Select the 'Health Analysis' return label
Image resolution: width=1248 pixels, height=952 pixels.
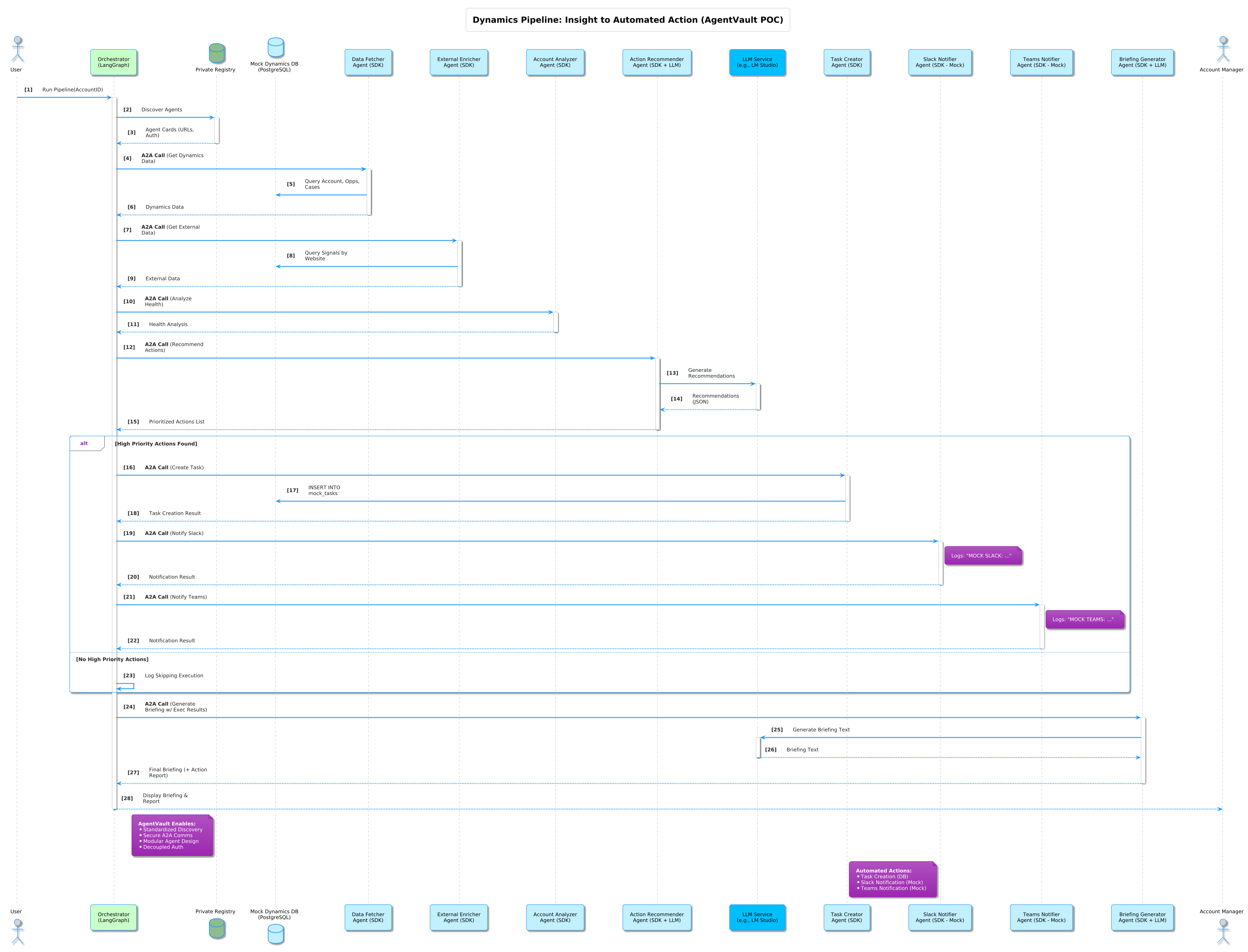click(x=168, y=325)
